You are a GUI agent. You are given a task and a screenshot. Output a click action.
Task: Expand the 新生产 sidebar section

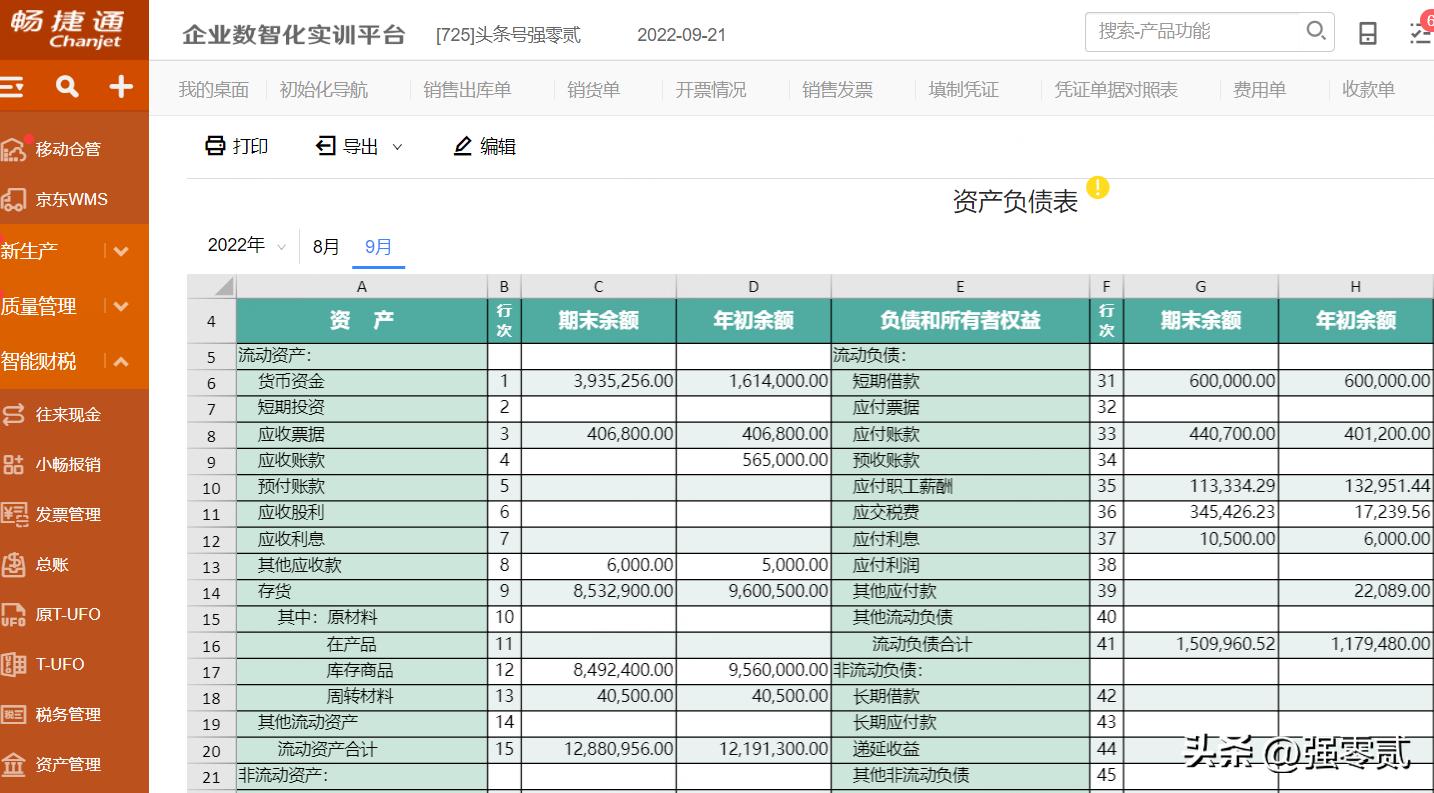point(120,250)
